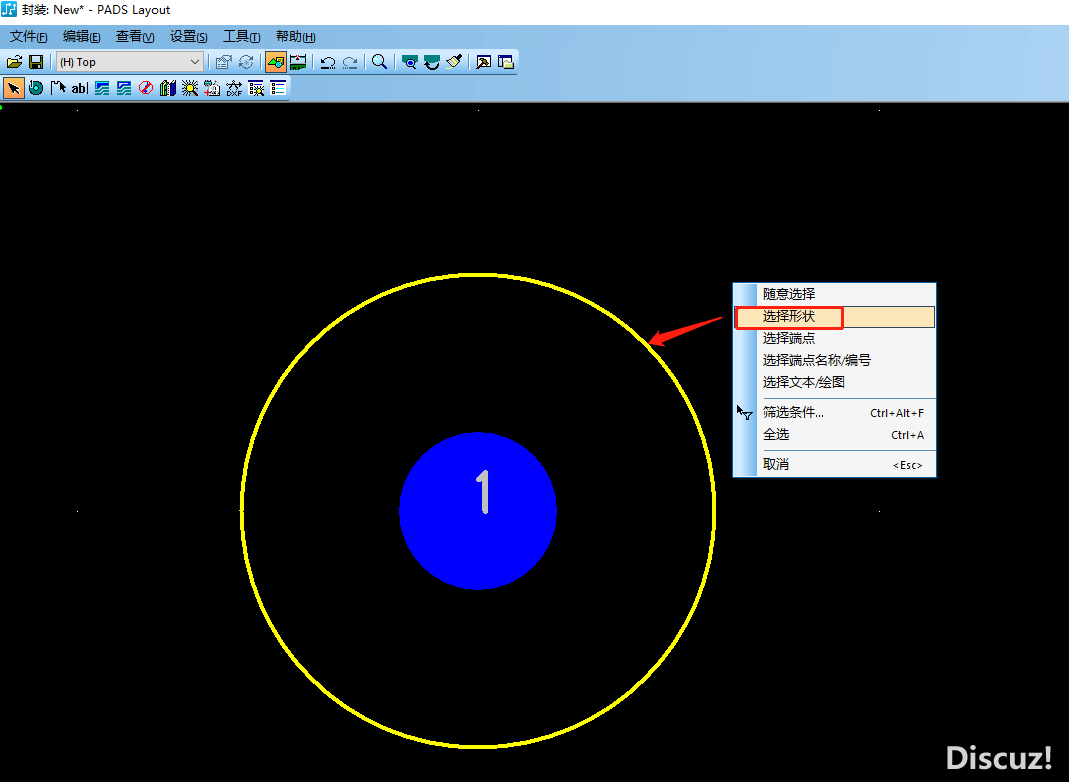Click the Properties toolbar icon
This screenshot has height=782, width=1069.
(x=224, y=62)
